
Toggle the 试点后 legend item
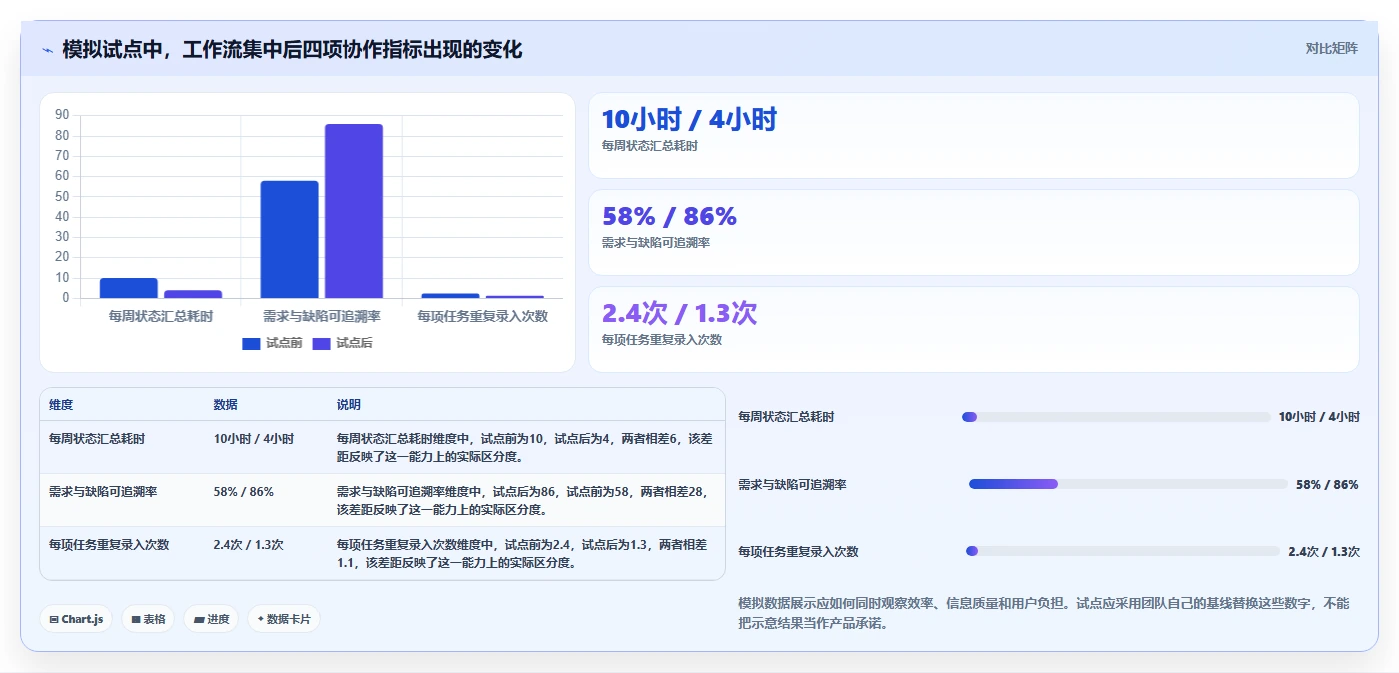coord(342,343)
